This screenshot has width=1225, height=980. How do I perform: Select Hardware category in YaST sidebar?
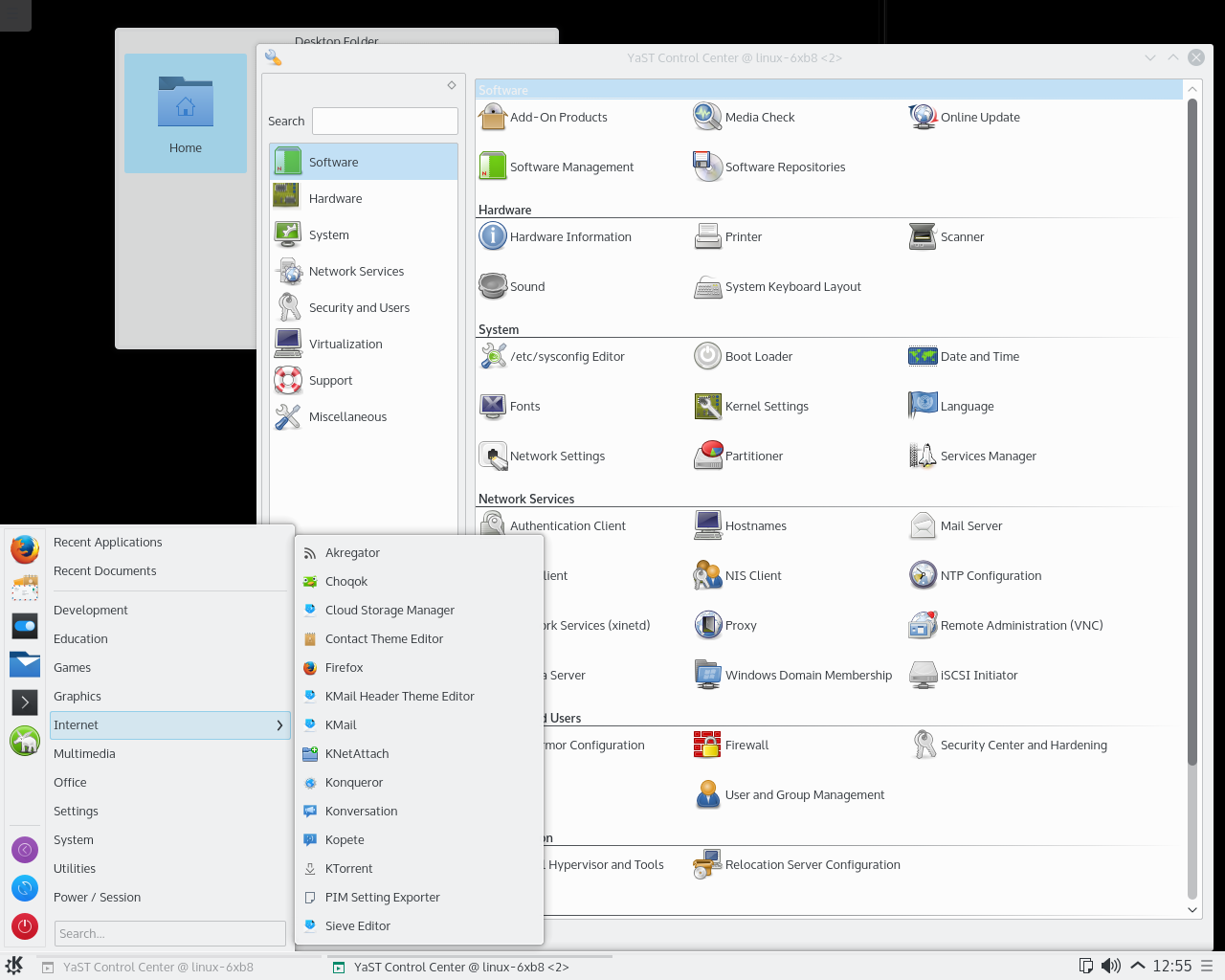tap(364, 198)
